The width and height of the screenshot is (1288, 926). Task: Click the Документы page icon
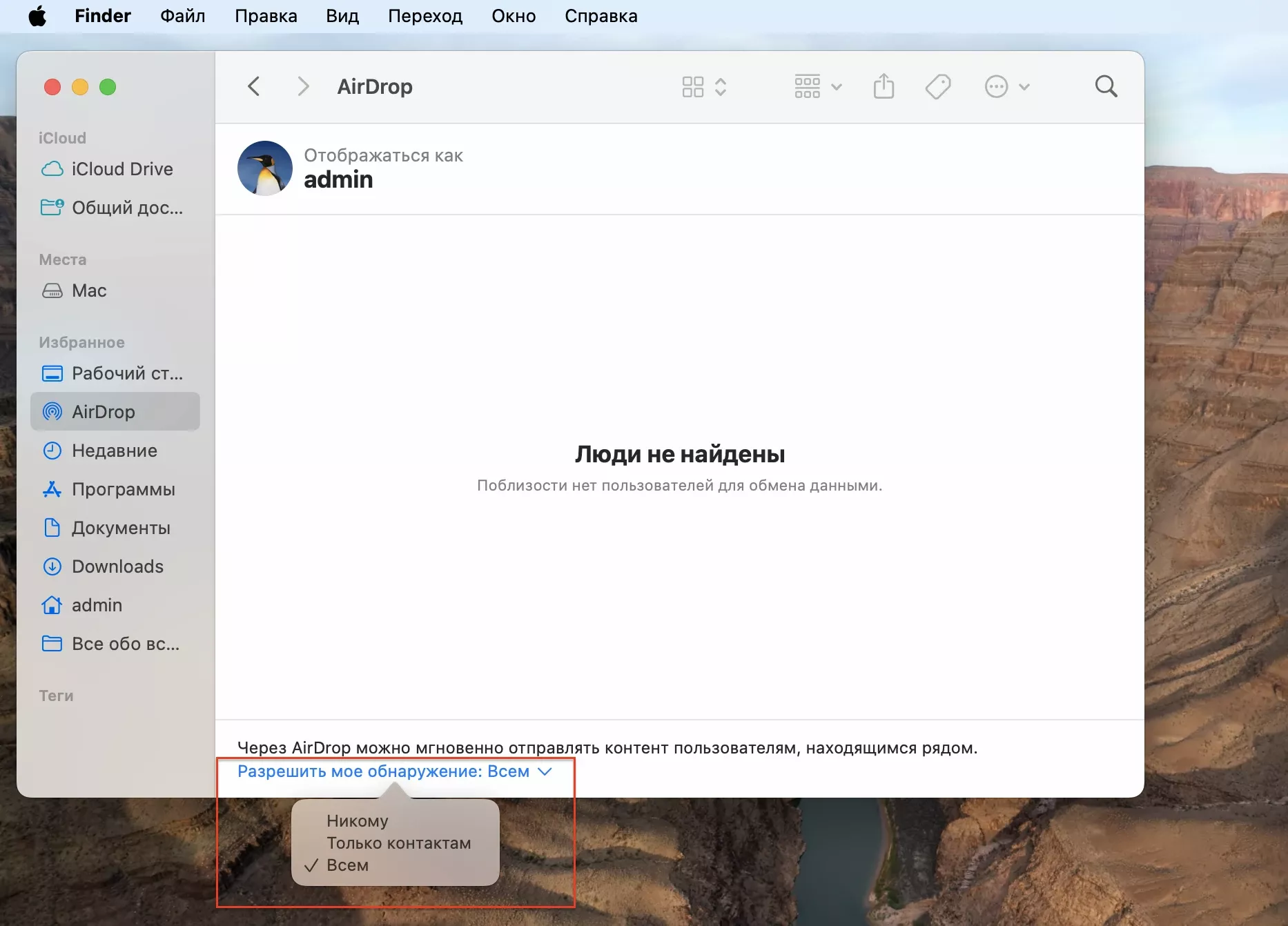tap(52, 528)
